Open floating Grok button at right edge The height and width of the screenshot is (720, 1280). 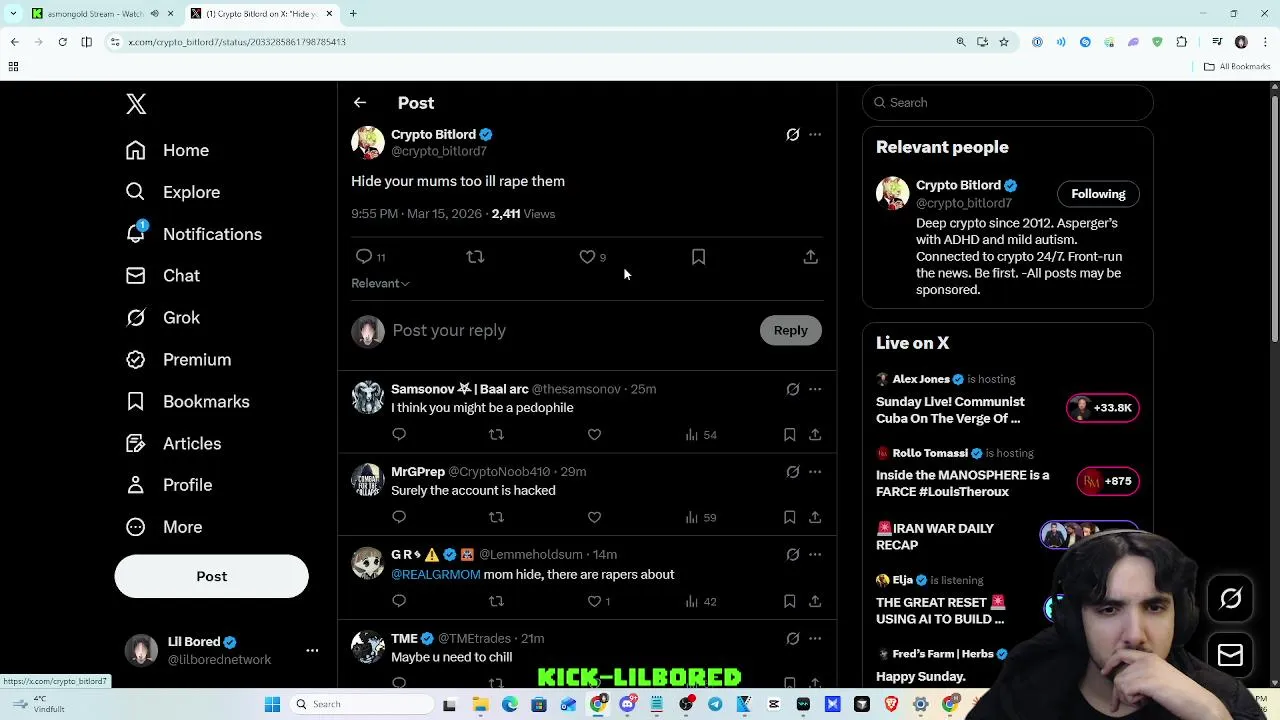pyautogui.click(x=1230, y=599)
